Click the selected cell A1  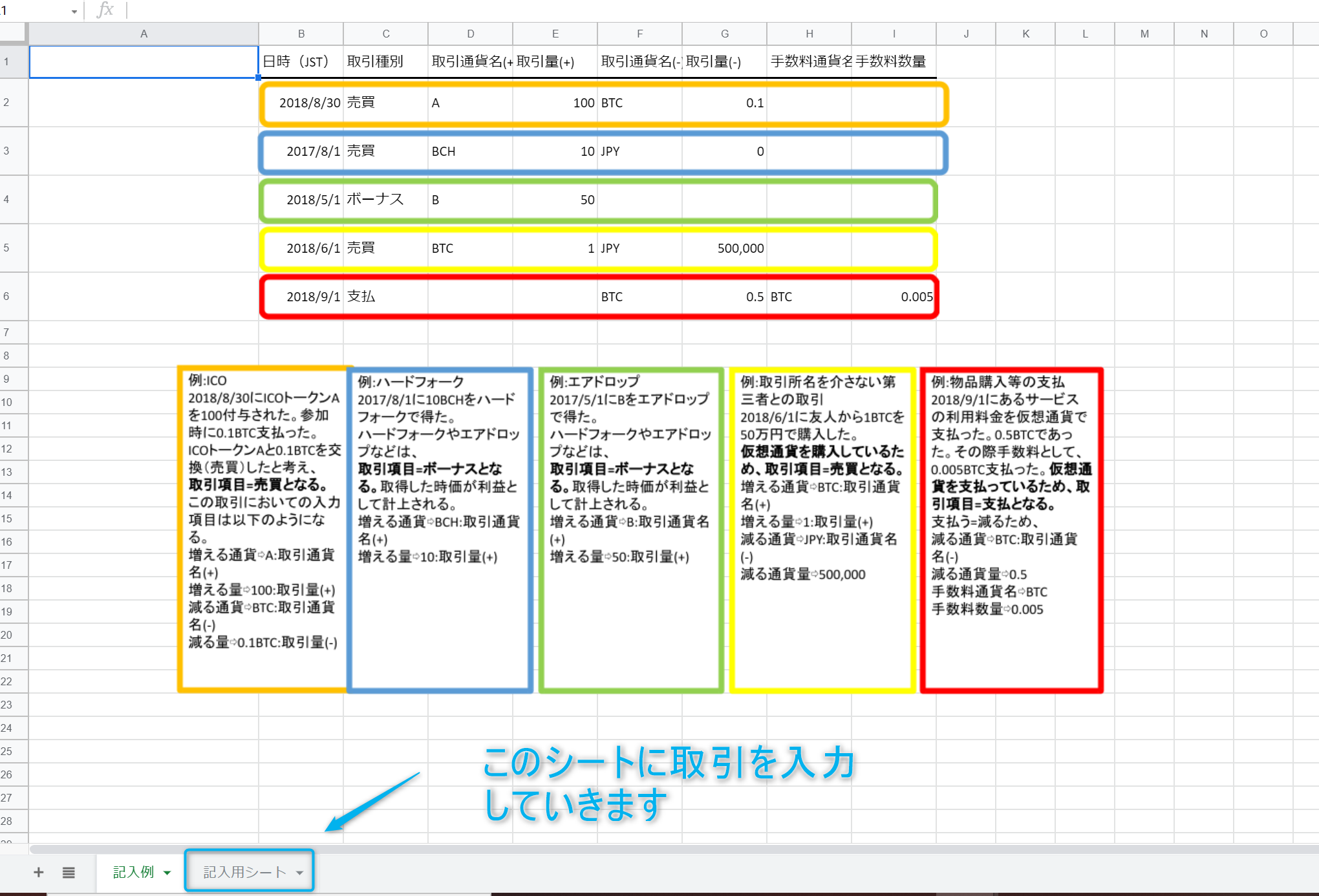click(x=144, y=62)
